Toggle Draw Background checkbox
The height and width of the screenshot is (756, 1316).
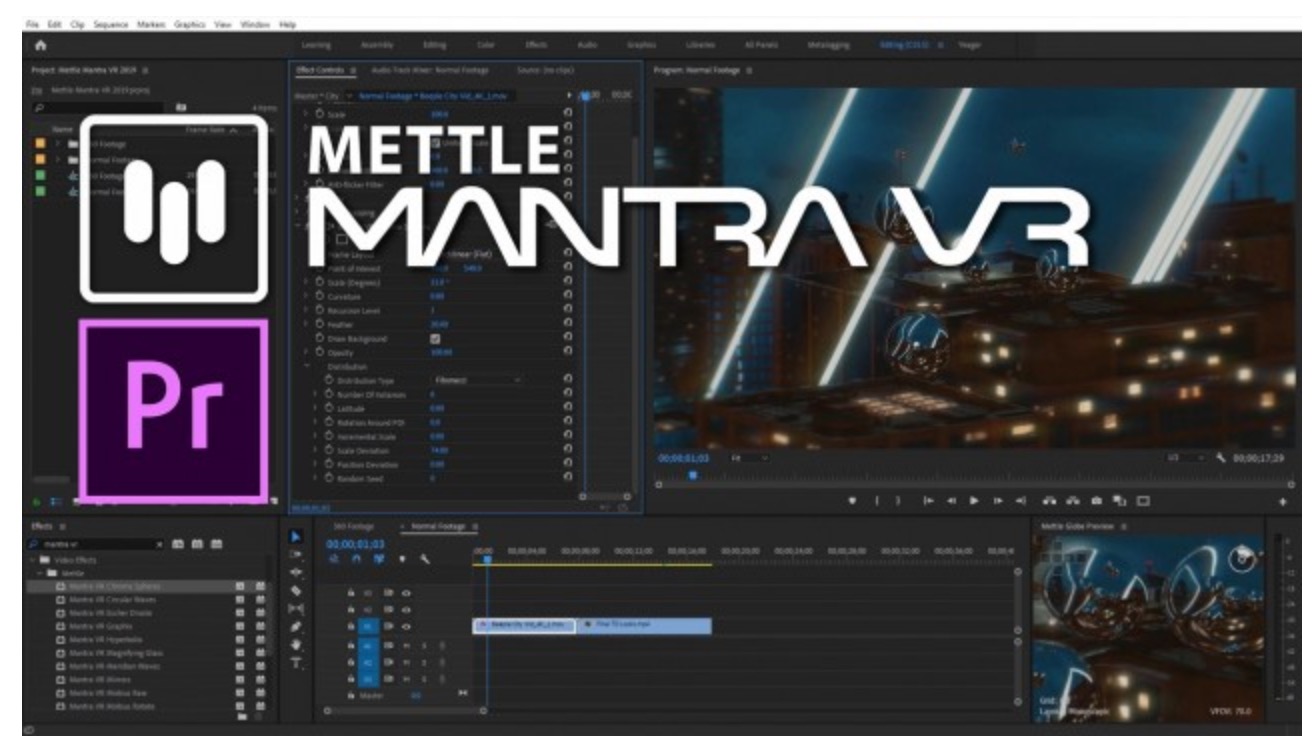tap(435, 339)
